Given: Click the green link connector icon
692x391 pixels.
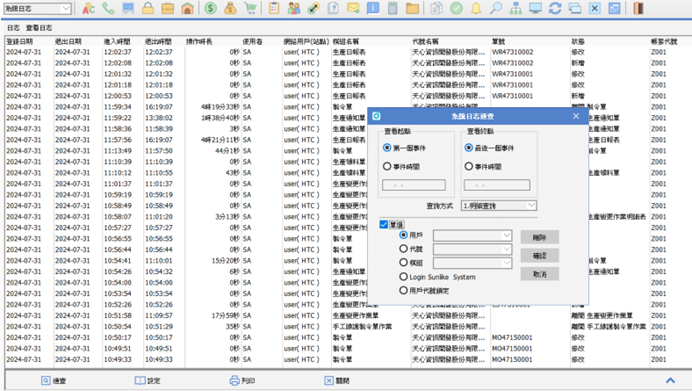Looking at the screenshot, I should tap(313, 8).
